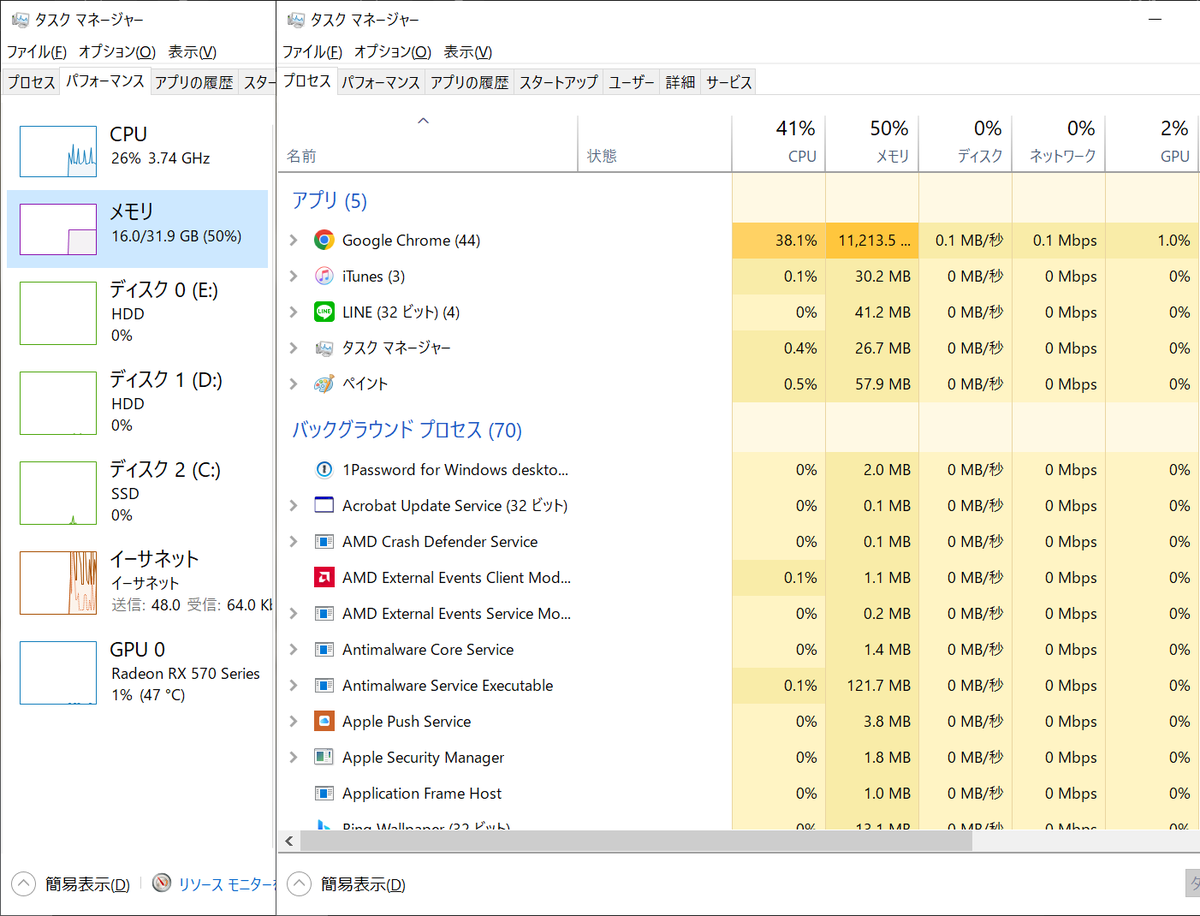
Task: Click the Apple Security Manager icon
Action: [323, 758]
